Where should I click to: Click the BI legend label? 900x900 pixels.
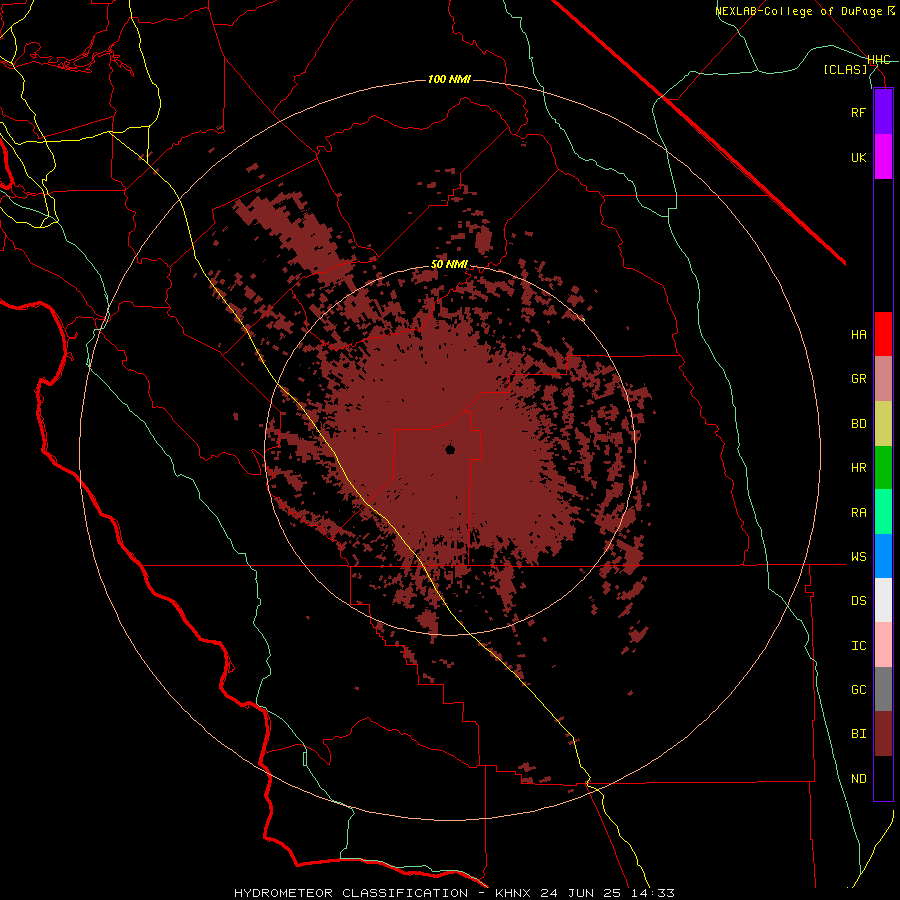point(858,734)
